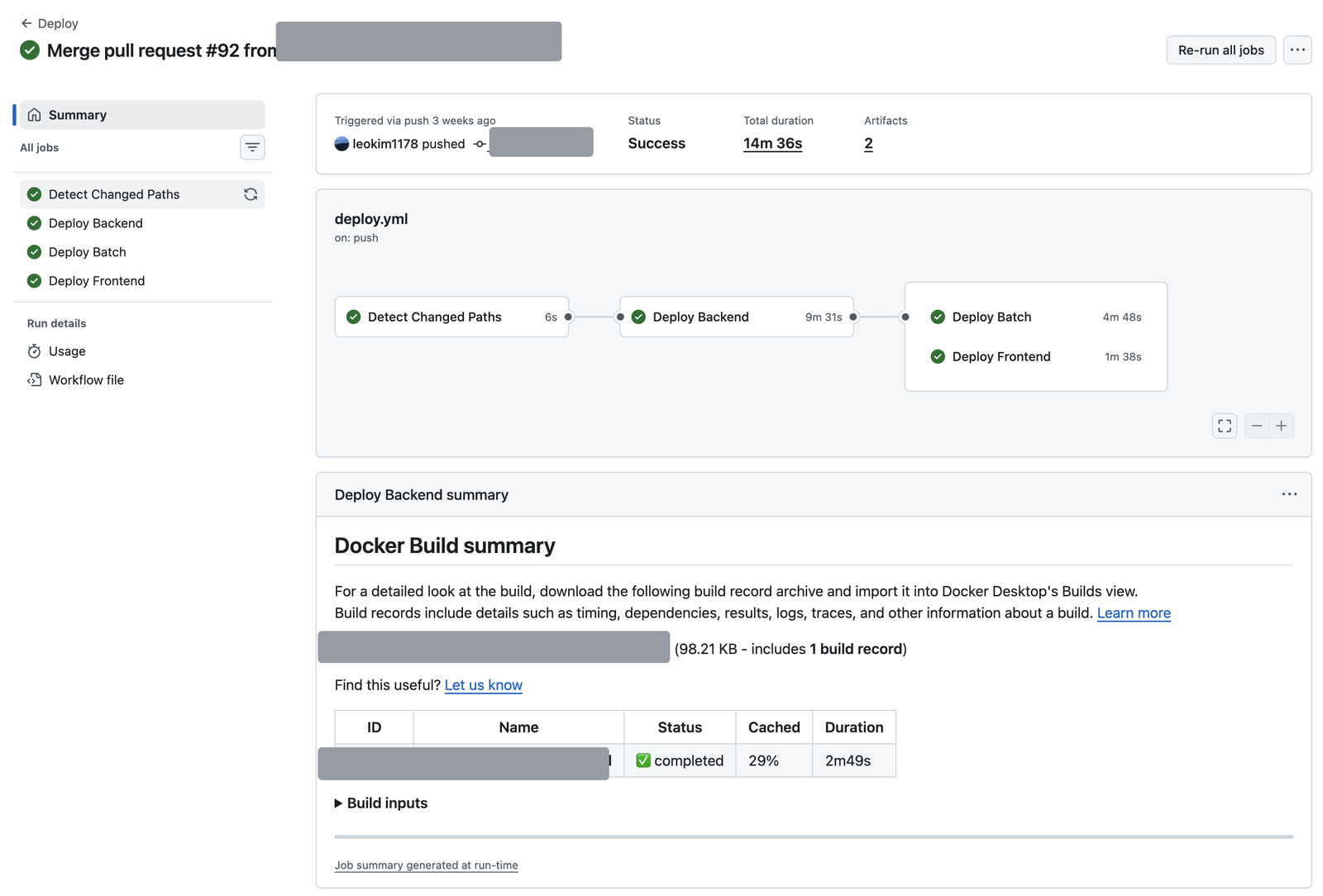
Task: Zoom in the workflow graph
Action: 1282,426
